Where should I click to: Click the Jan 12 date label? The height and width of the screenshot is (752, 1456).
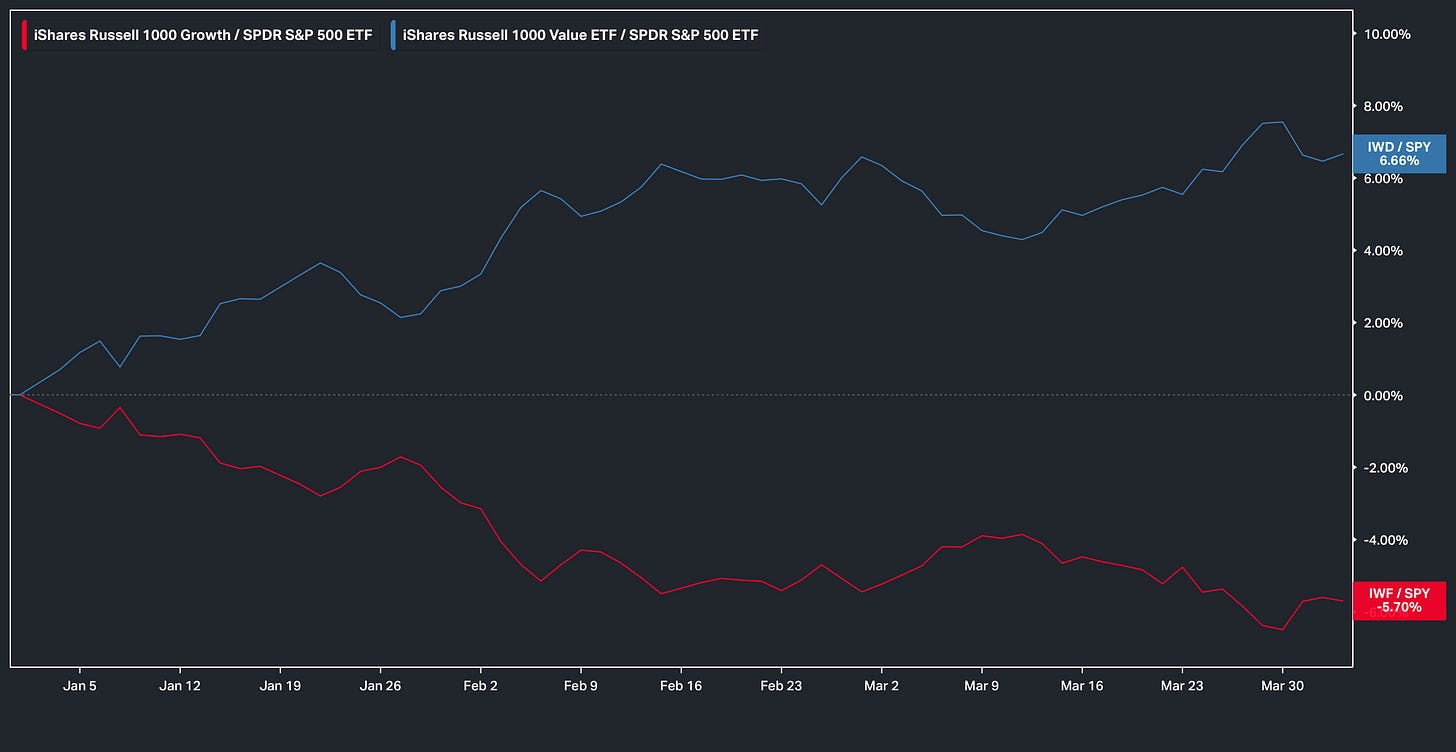click(x=179, y=686)
